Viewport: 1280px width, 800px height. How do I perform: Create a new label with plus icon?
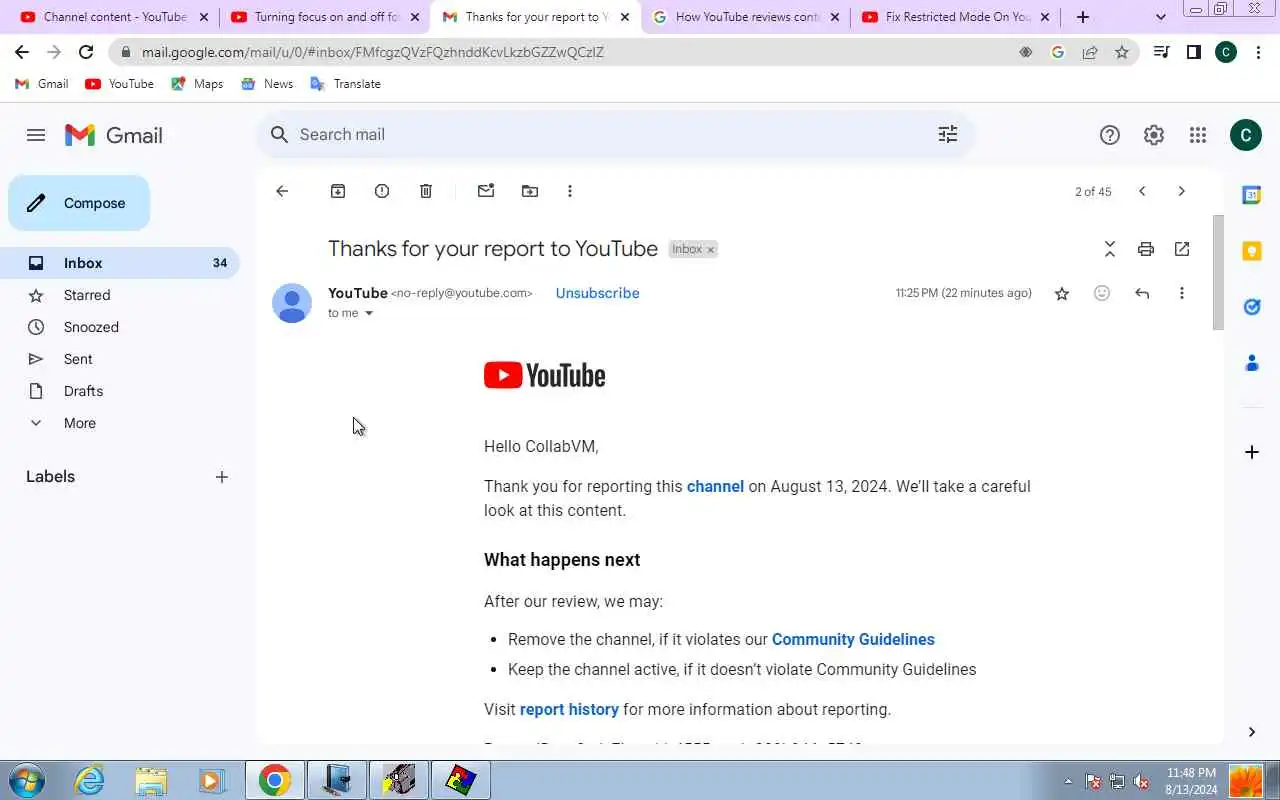222,477
